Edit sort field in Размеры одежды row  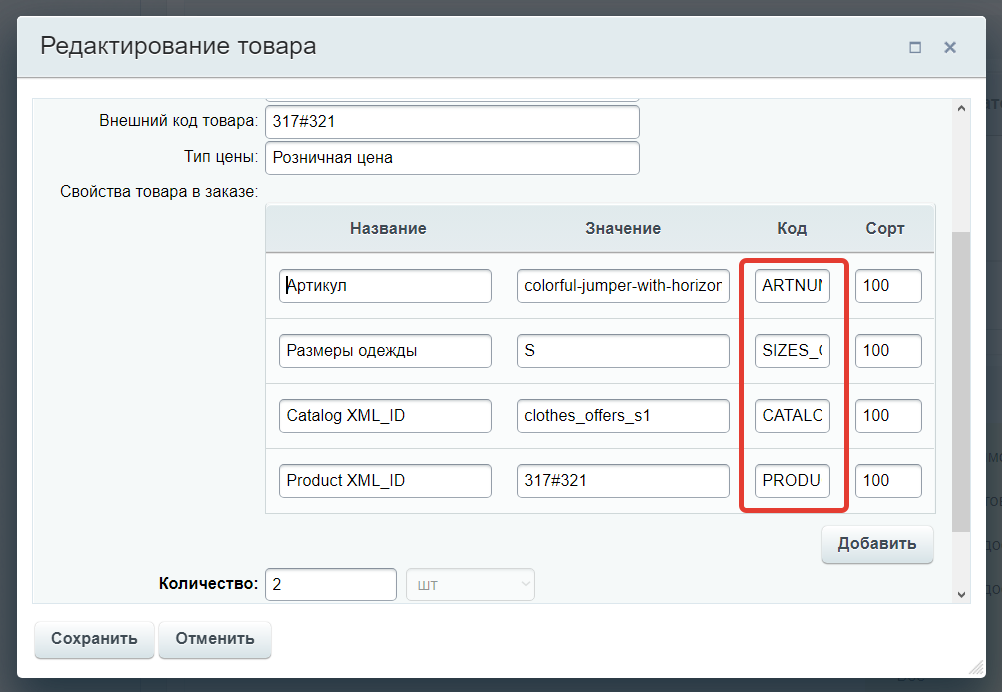(888, 351)
